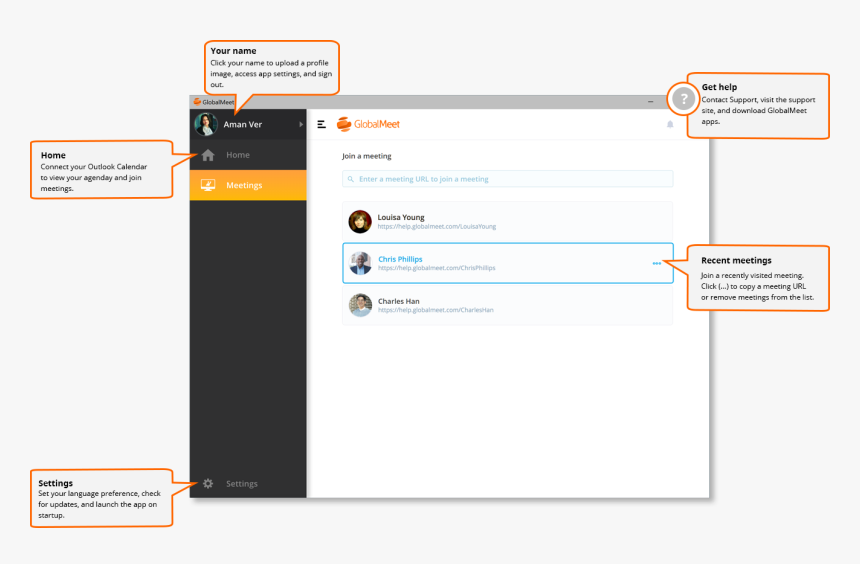Click the "Join a meeting" heading text

[366, 156]
